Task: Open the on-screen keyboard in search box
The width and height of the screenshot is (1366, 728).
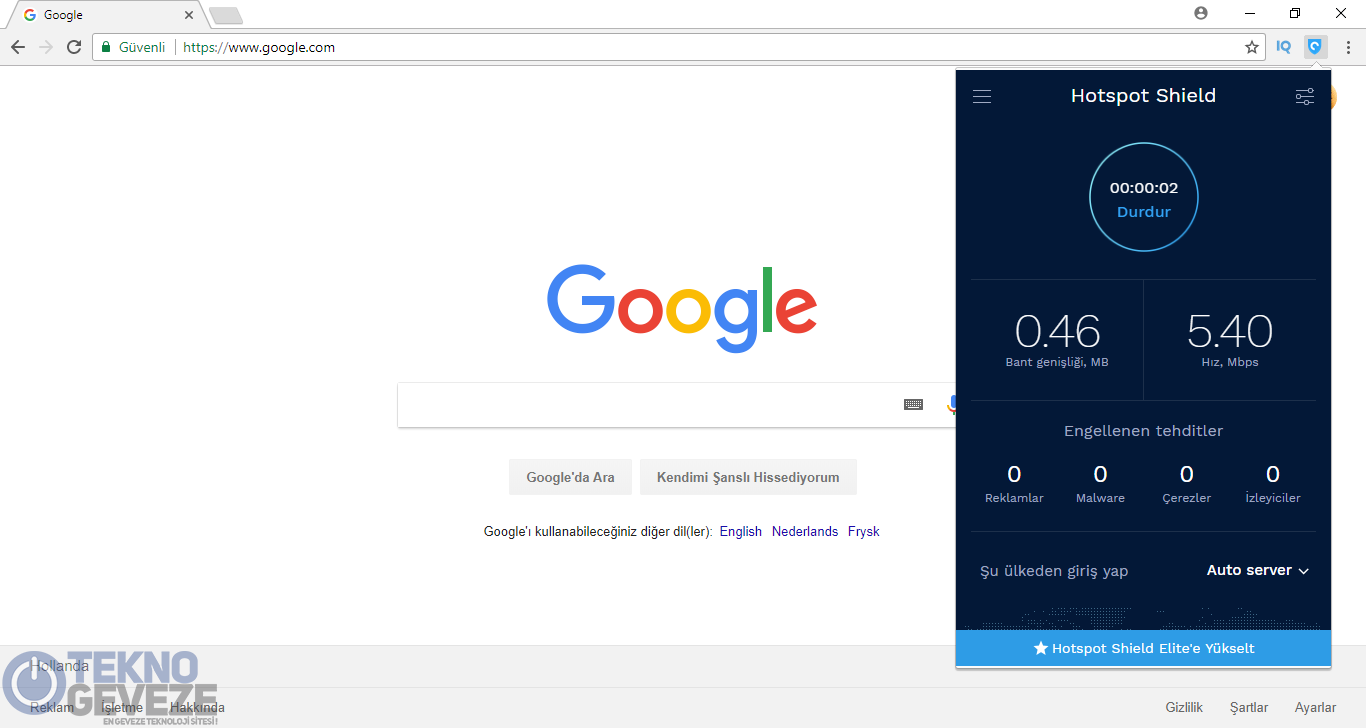Action: 913,404
